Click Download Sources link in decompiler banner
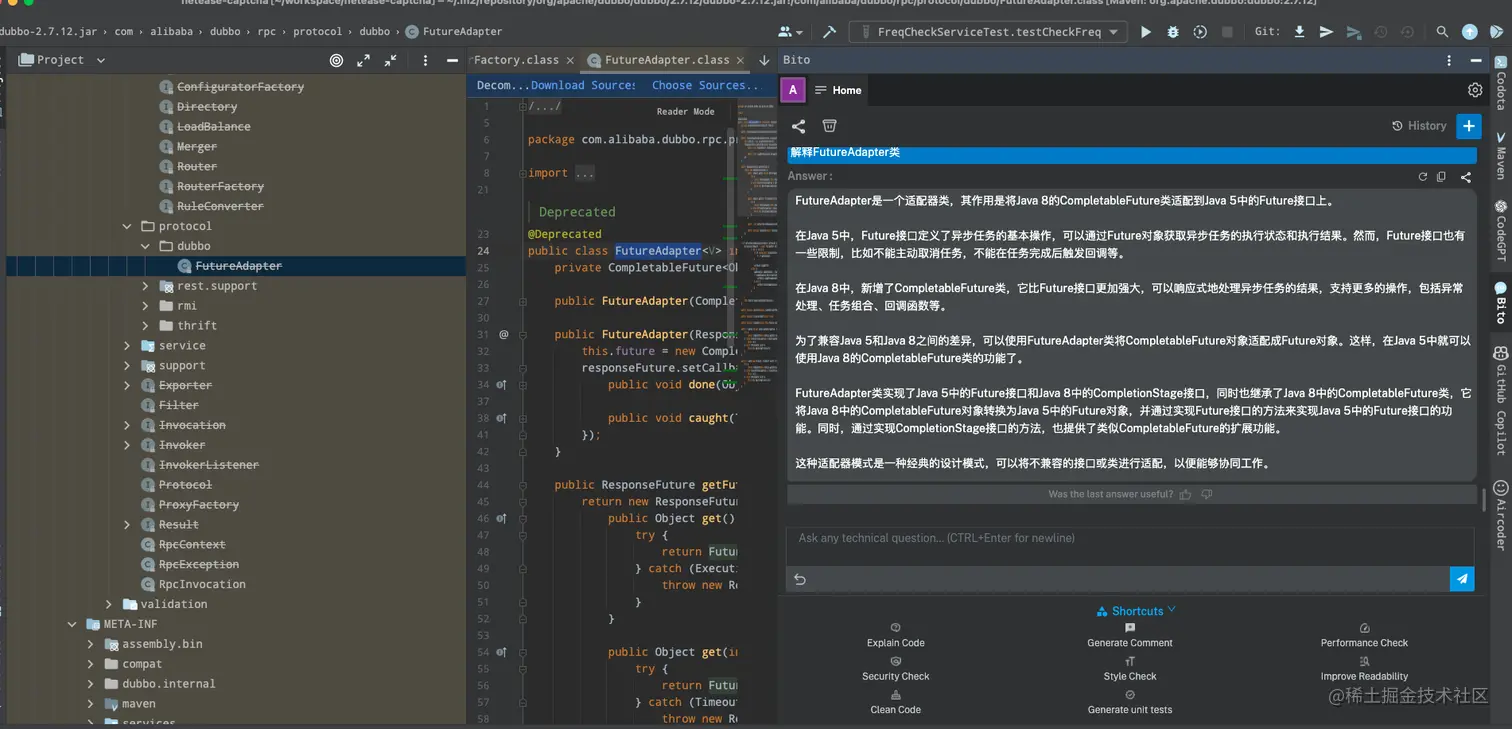Viewport: 1512px width, 729px height. click(583, 85)
